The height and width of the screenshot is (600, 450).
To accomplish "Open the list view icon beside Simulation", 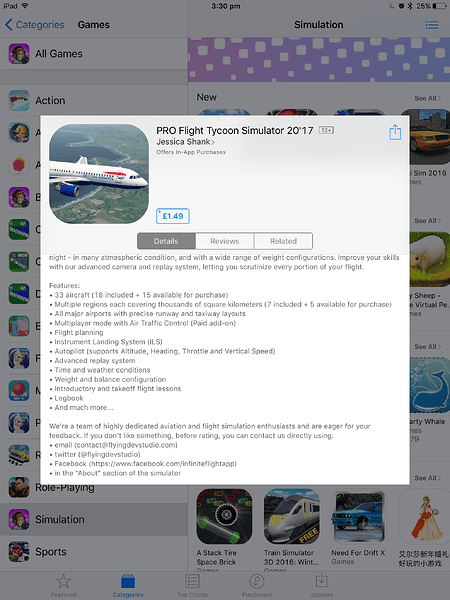I will coord(432,25).
